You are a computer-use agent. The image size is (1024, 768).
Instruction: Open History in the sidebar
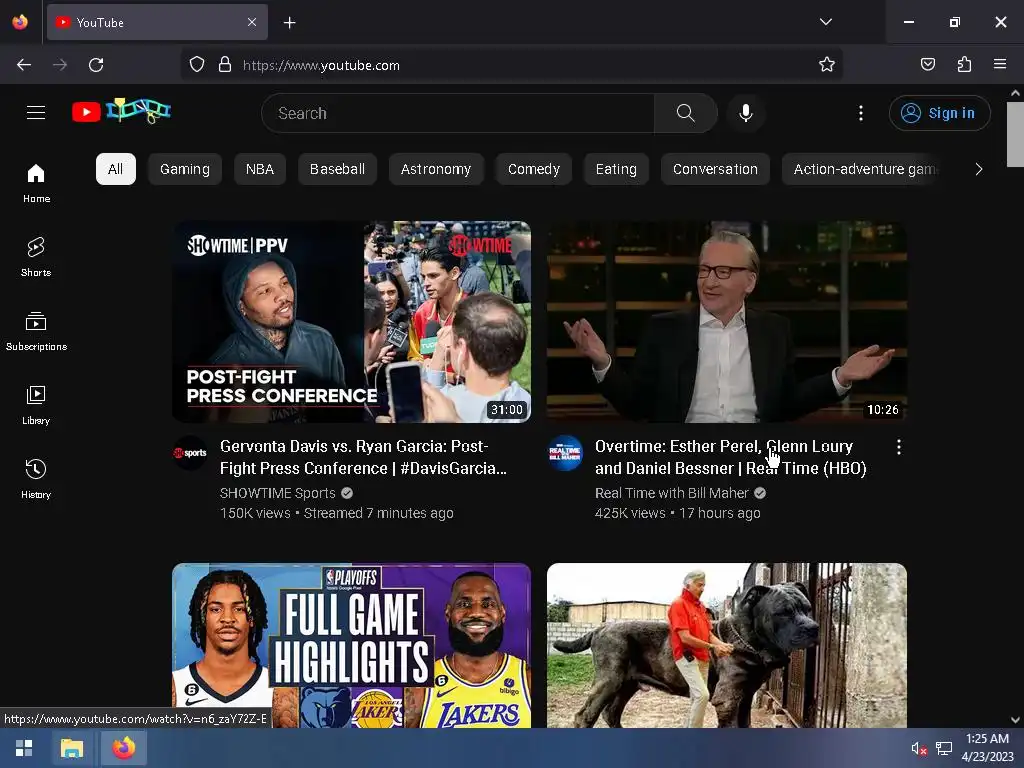tap(36, 479)
